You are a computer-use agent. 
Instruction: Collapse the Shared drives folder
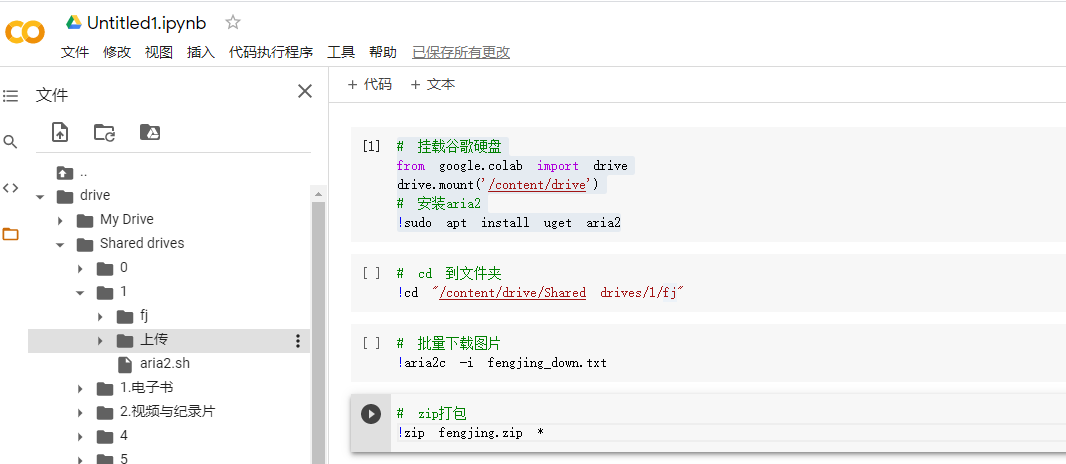[x=60, y=245]
